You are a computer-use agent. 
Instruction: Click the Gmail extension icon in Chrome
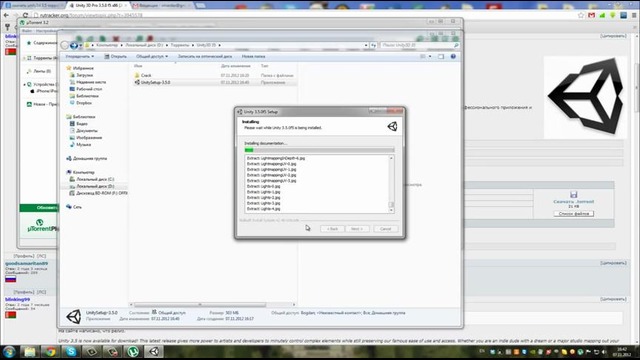(x=591, y=15)
